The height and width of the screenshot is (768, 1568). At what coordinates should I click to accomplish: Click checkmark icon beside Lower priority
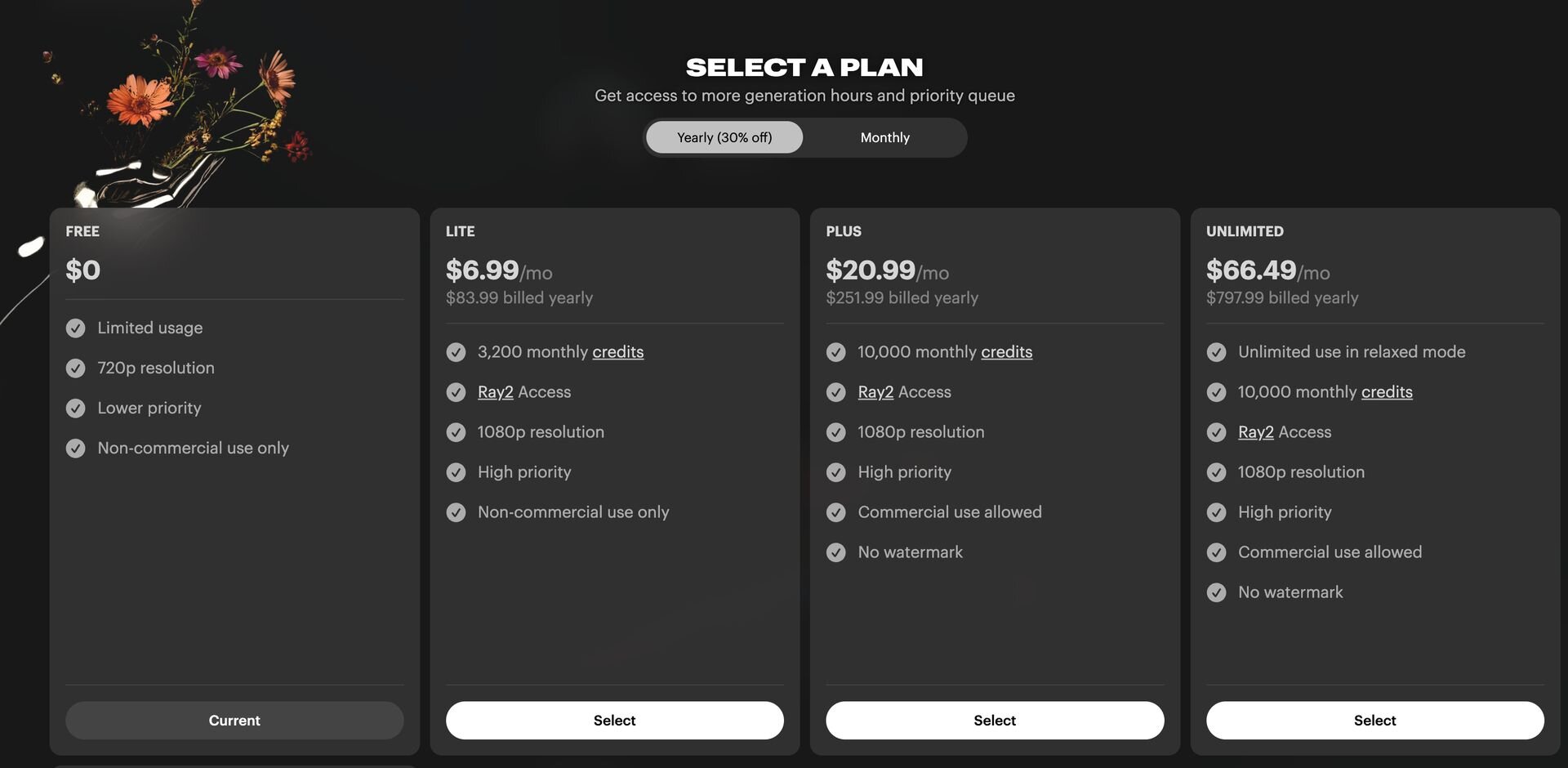pos(75,409)
